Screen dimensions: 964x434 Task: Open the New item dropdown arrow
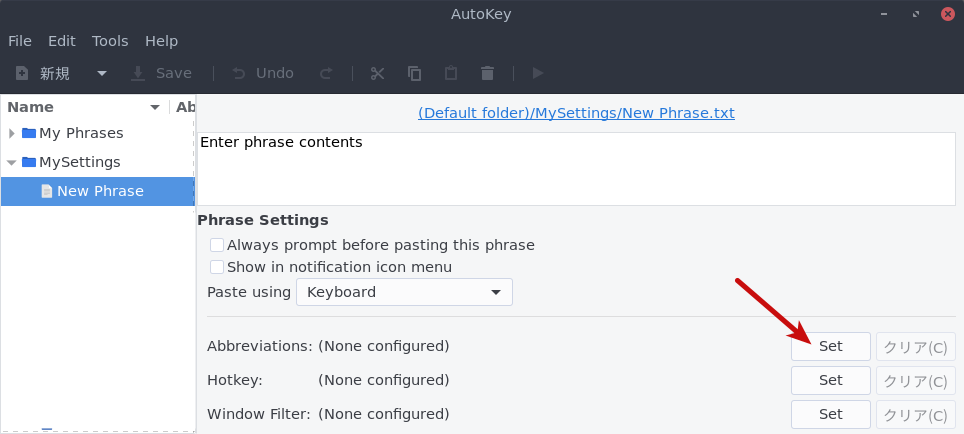[x=102, y=73]
